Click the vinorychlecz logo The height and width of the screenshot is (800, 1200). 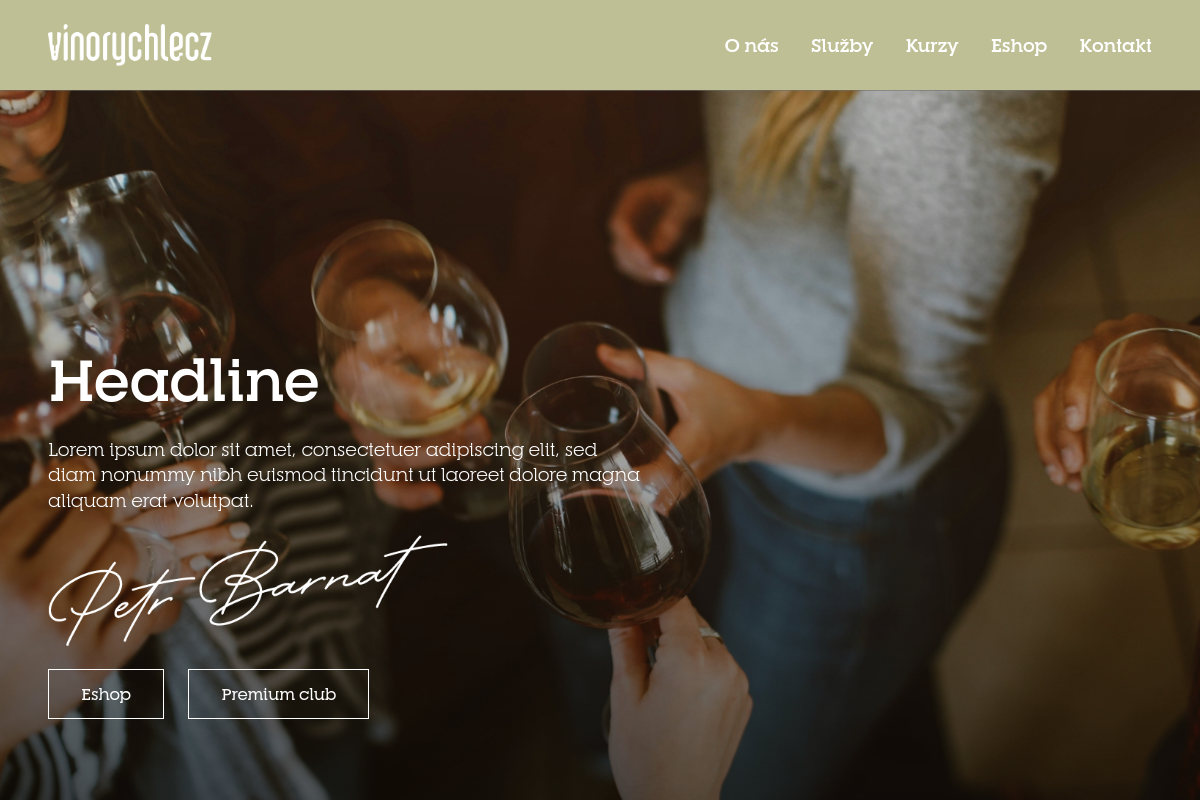tap(130, 45)
